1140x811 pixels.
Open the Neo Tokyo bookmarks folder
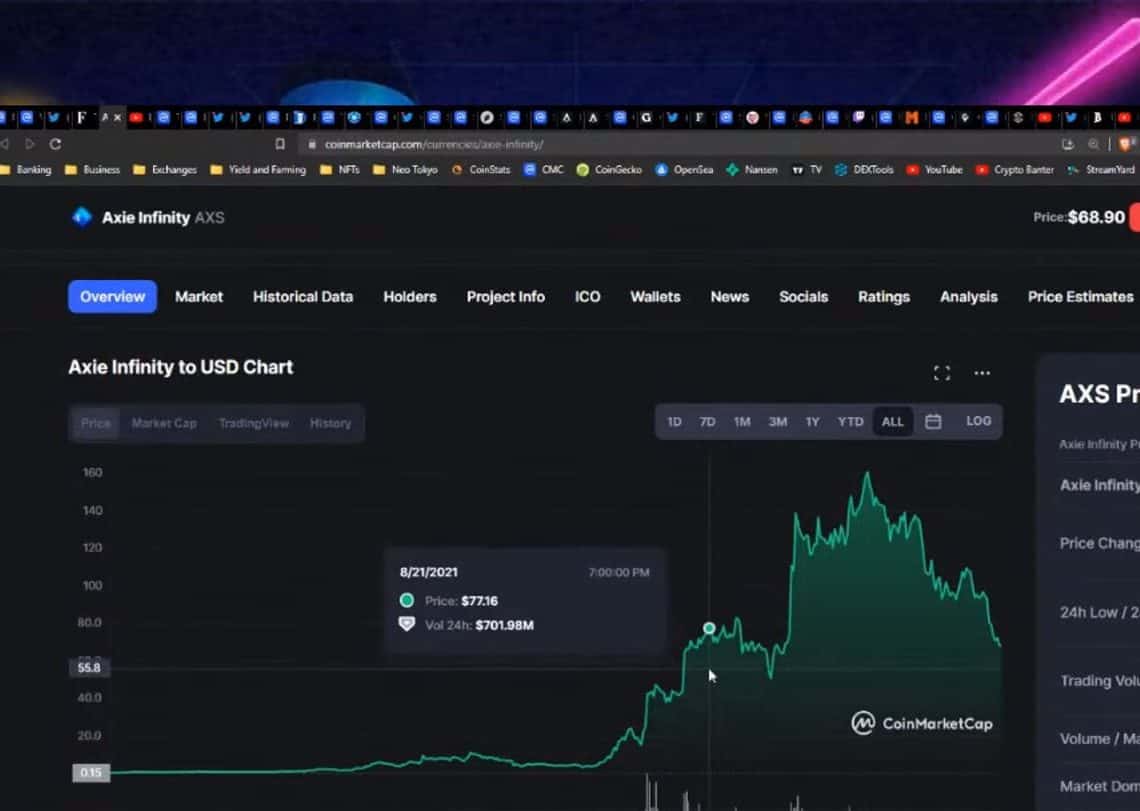click(406, 169)
